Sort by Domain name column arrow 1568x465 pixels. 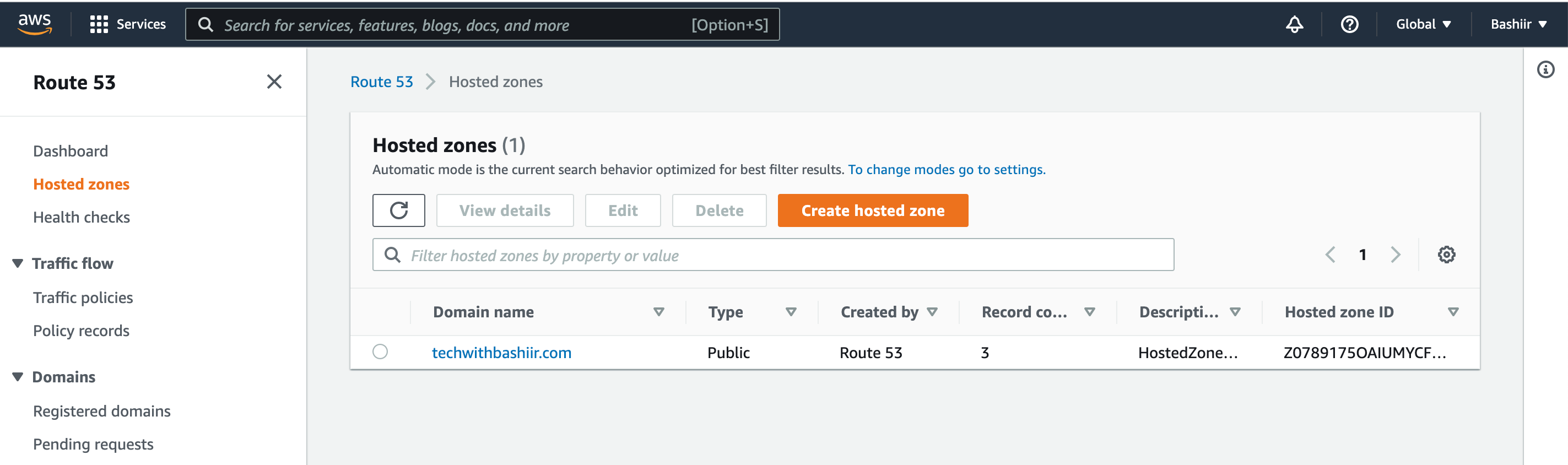point(658,312)
